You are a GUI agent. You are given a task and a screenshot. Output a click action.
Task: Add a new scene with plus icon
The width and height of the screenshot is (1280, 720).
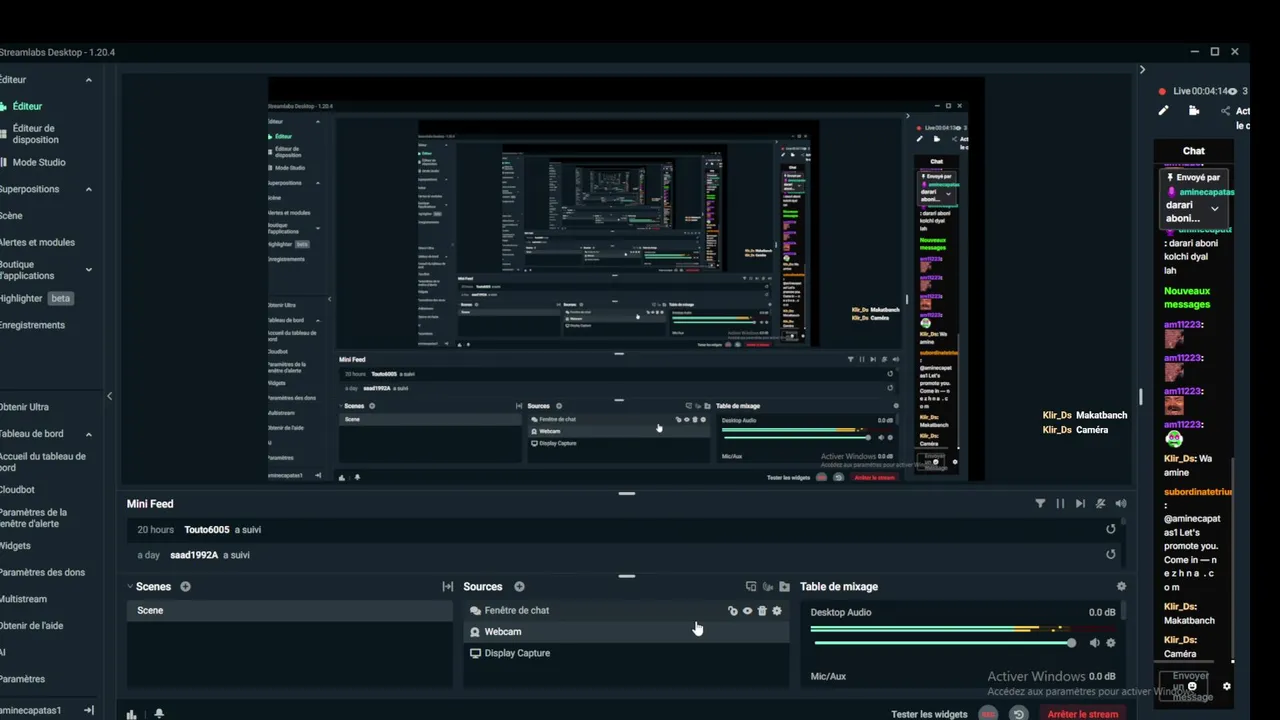pos(185,587)
